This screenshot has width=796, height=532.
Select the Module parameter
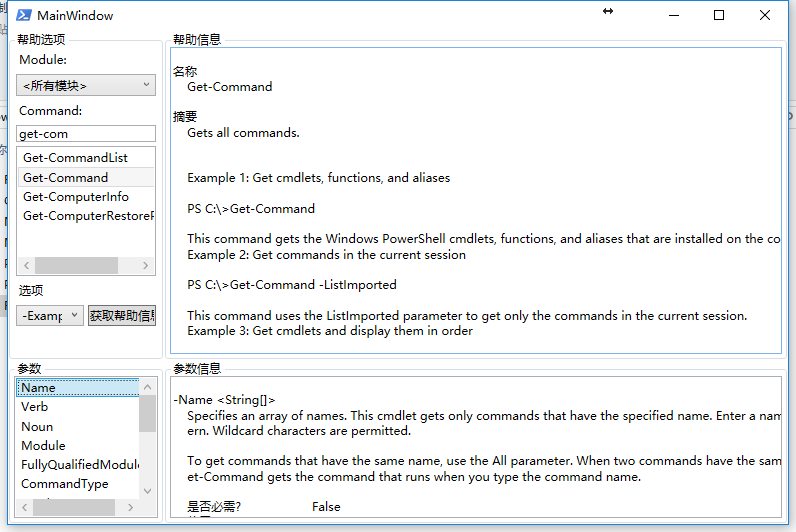click(x=77, y=446)
